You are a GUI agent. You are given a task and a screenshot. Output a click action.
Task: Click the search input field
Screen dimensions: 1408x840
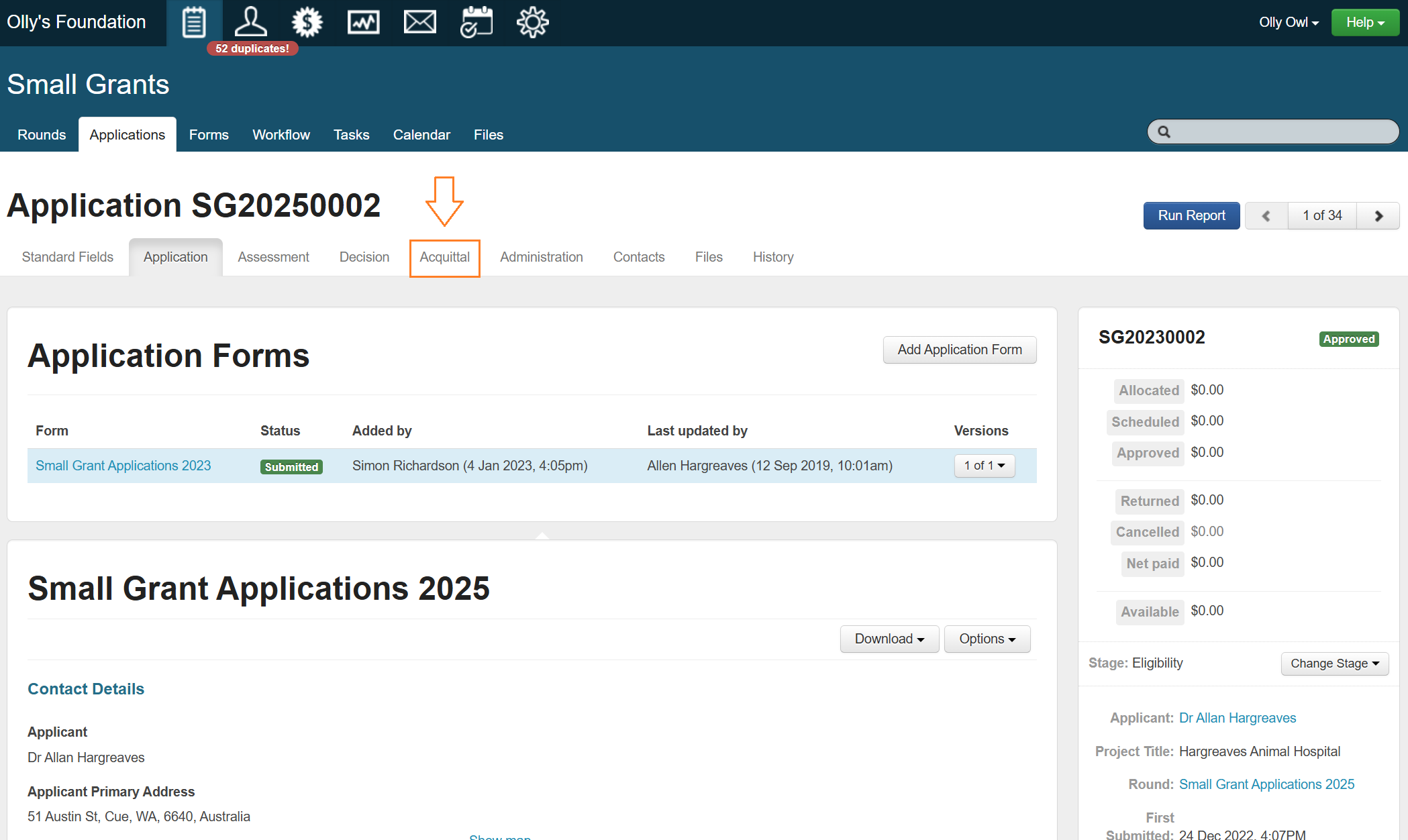tap(1282, 132)
